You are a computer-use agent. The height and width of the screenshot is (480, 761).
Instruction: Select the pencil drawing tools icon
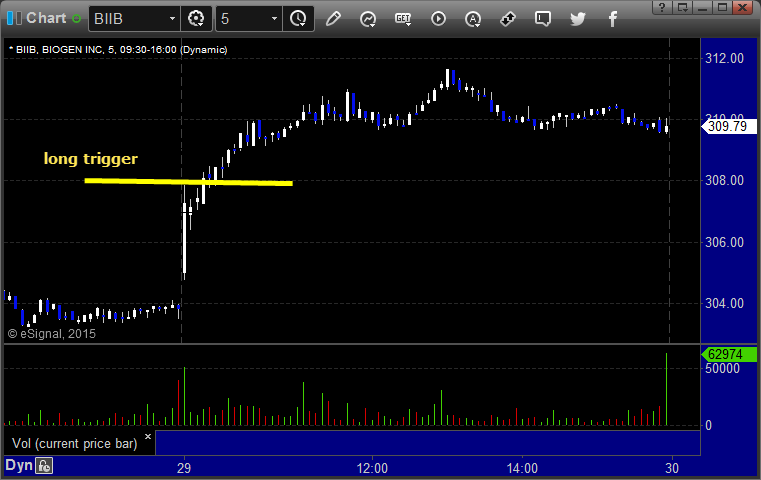tap(333, 19)
